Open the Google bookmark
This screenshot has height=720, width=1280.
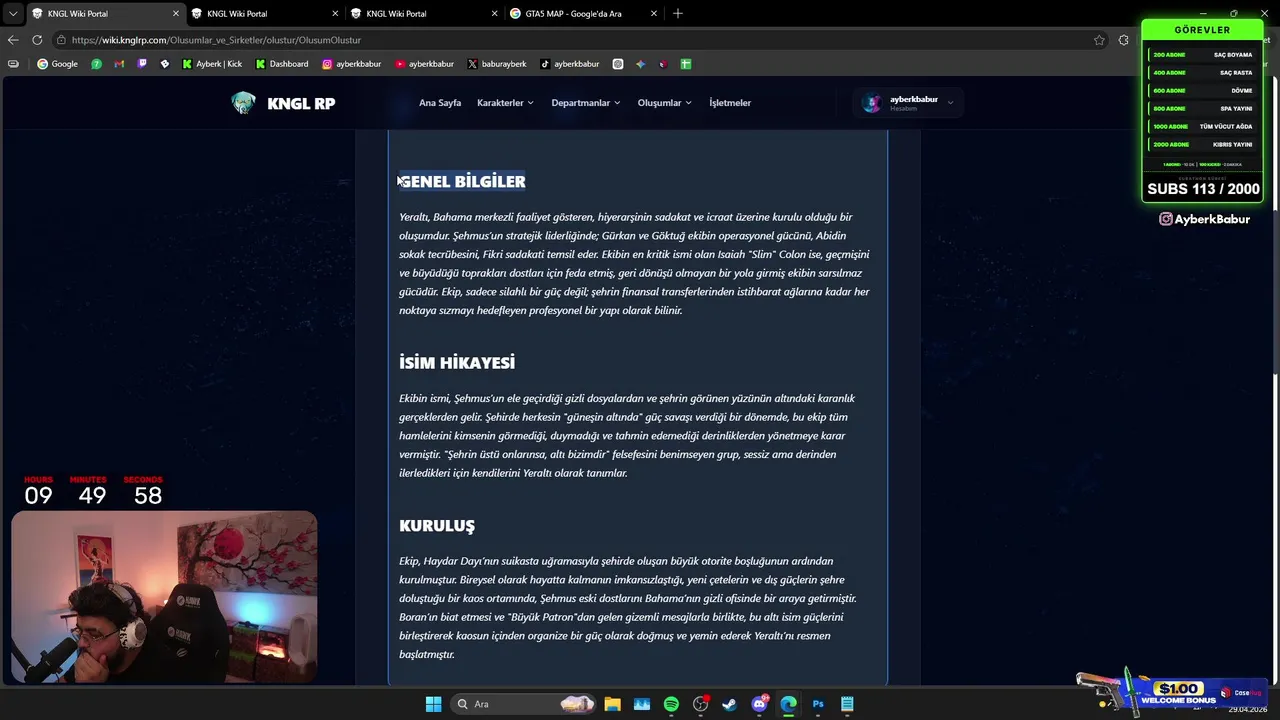pyautogui.click(x=57, y=64)
